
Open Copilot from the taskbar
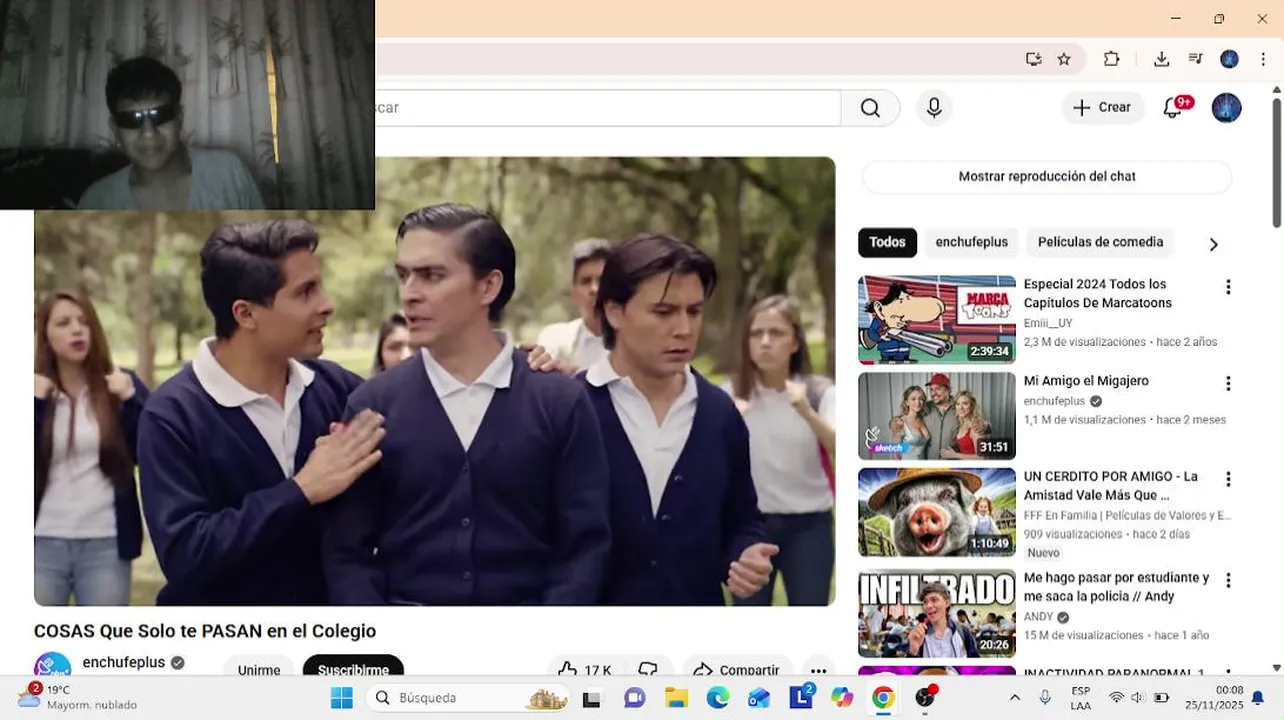[x=842, y=698]
